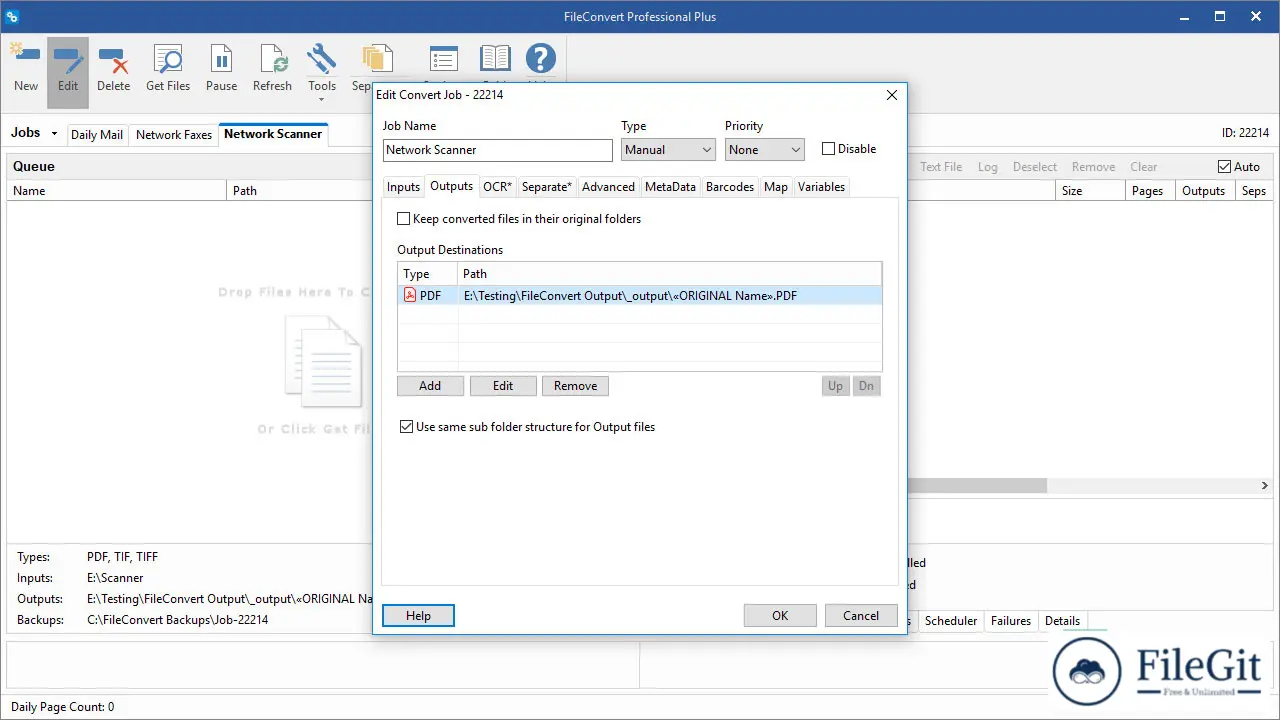Click the Add output destination button

pyautogui.click(x=430, y=386)
